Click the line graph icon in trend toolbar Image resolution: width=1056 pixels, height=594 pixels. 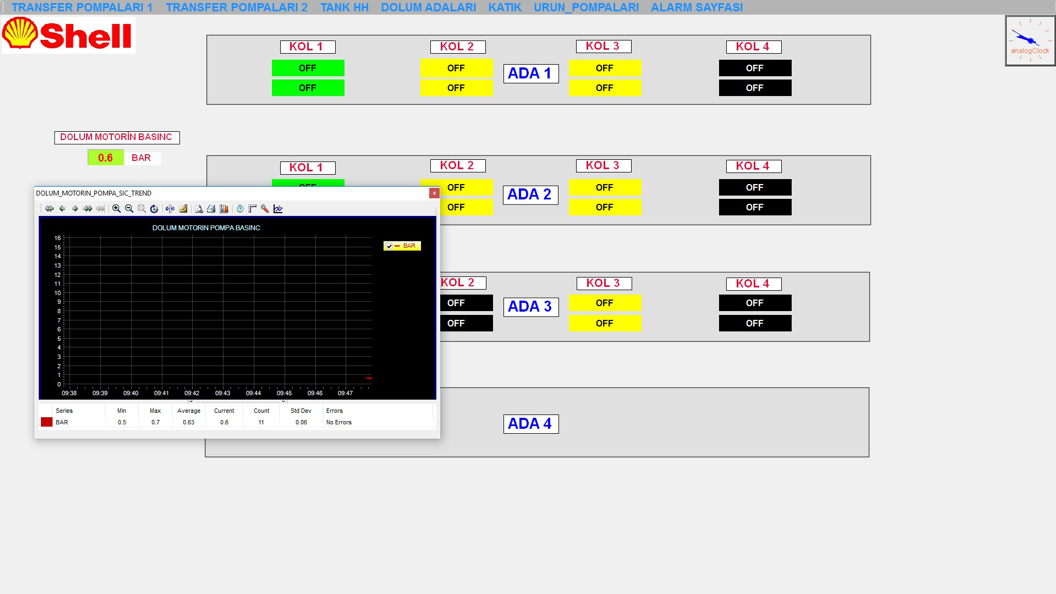(x=278, y=209)
